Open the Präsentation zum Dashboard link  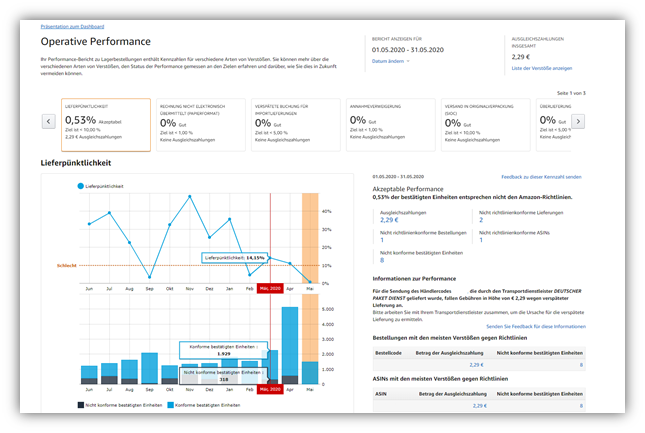(72, 27)
